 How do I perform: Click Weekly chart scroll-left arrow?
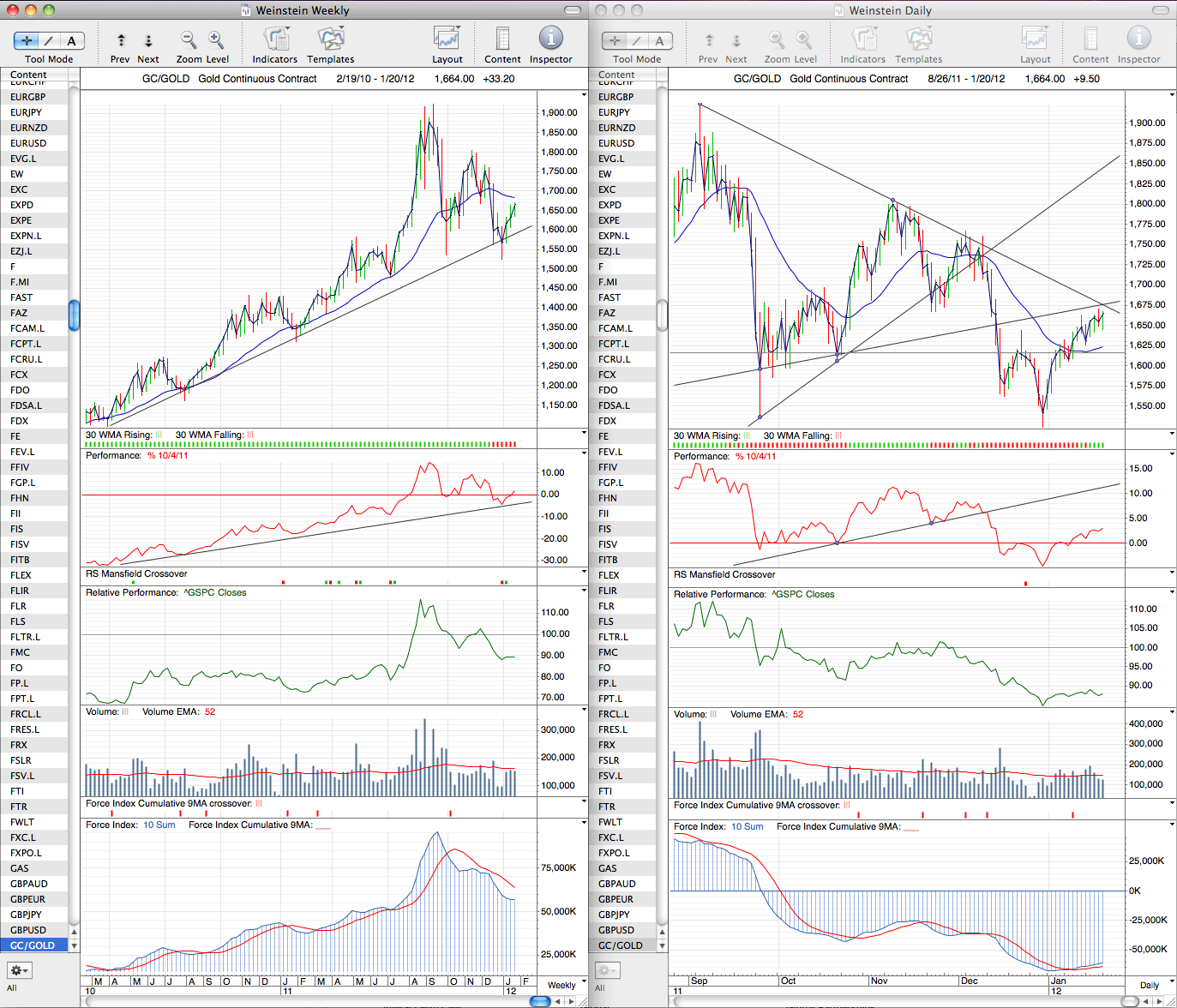click(x=559, y=1001)
